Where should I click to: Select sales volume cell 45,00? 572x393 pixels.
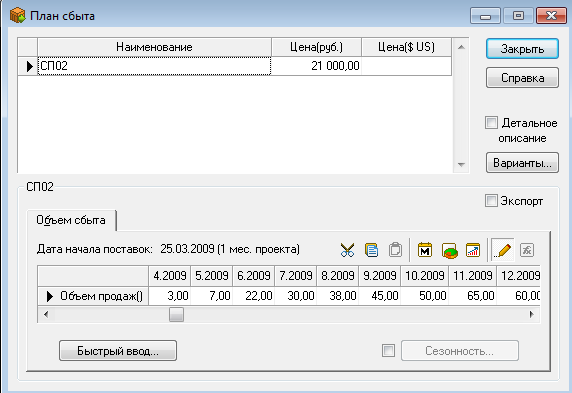[x=379, y=296]
